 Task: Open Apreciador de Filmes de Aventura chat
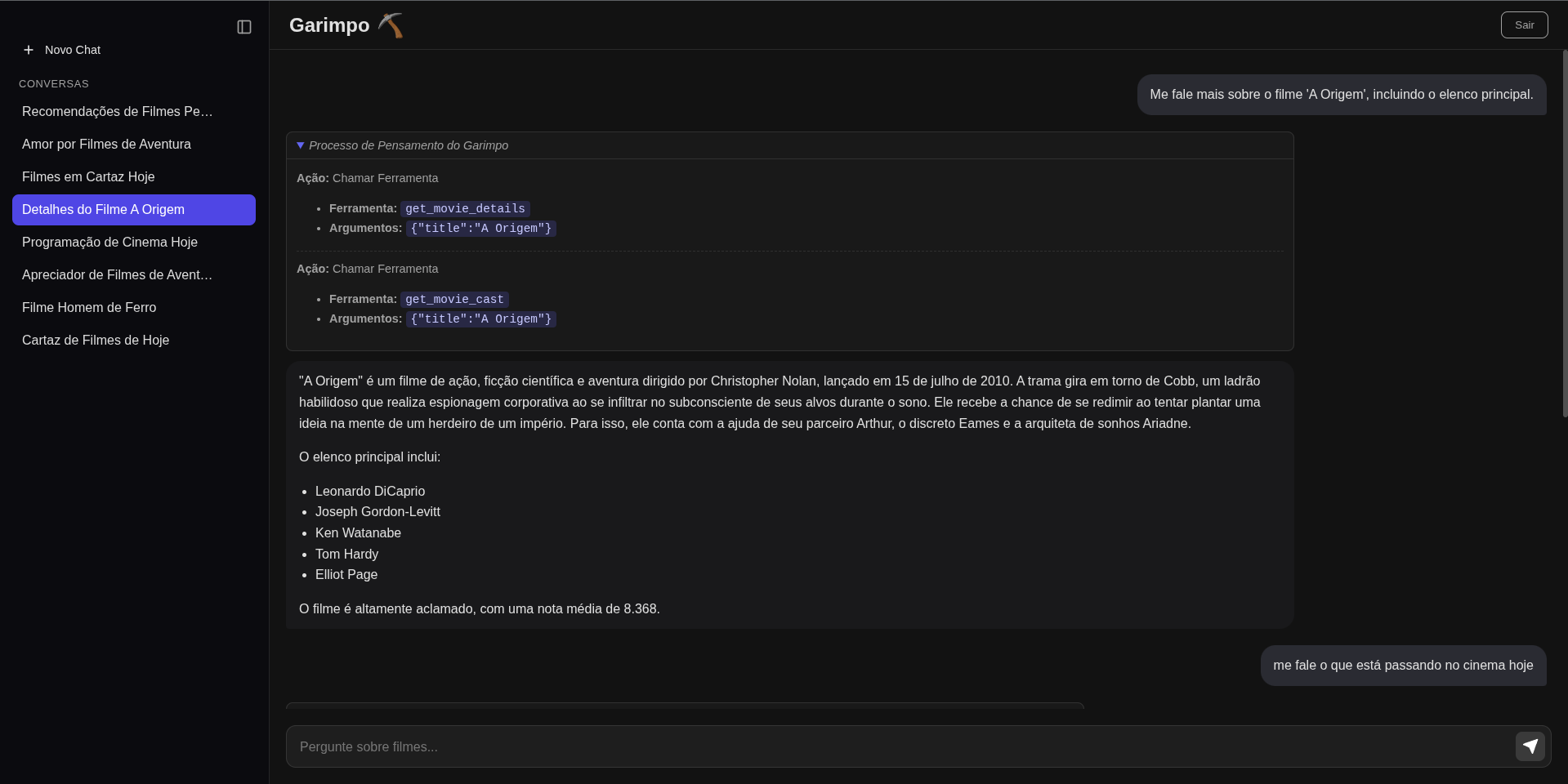point(118,275)
